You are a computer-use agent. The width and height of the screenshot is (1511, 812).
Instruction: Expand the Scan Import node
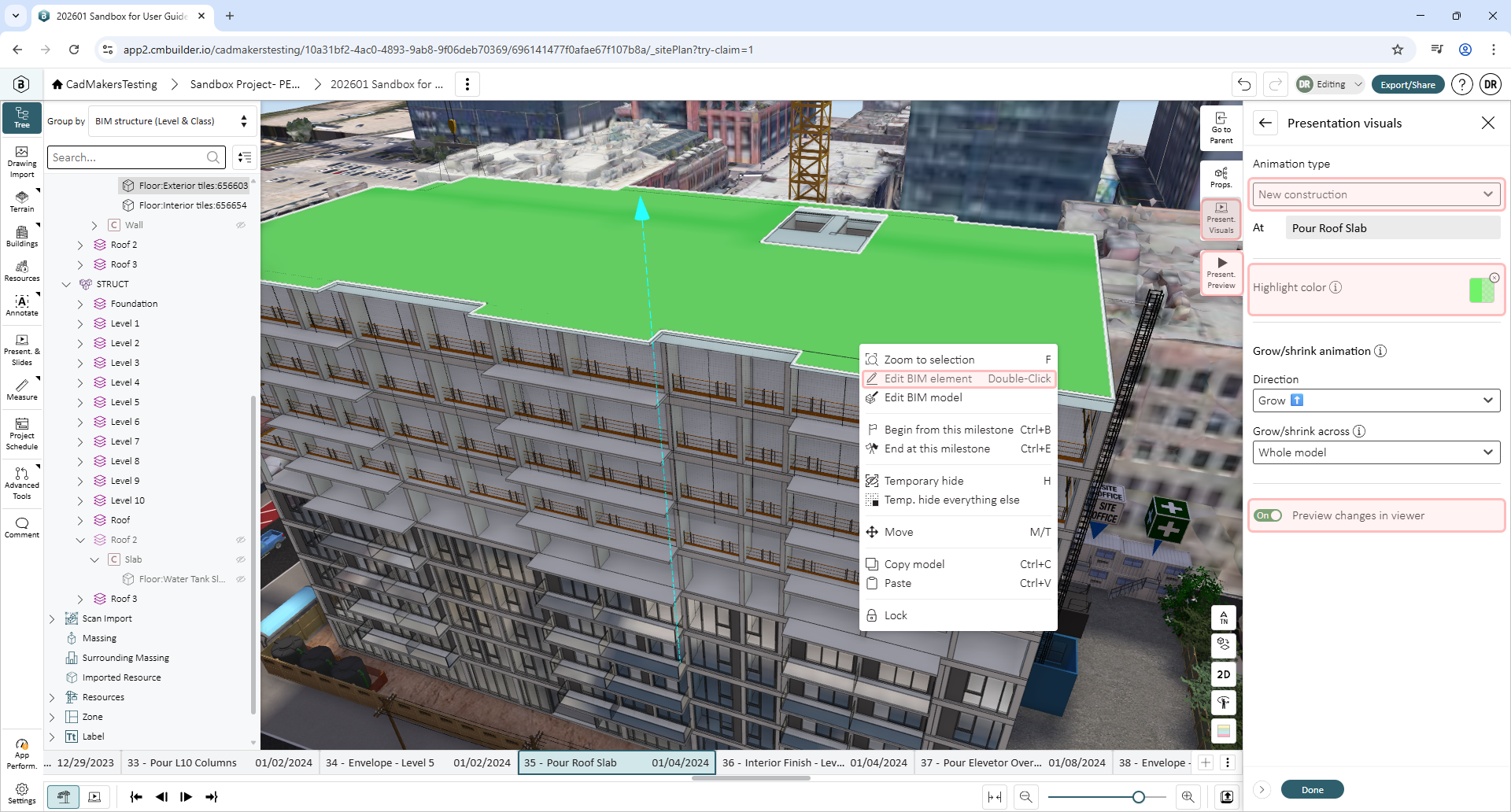(x=52, y=618)
